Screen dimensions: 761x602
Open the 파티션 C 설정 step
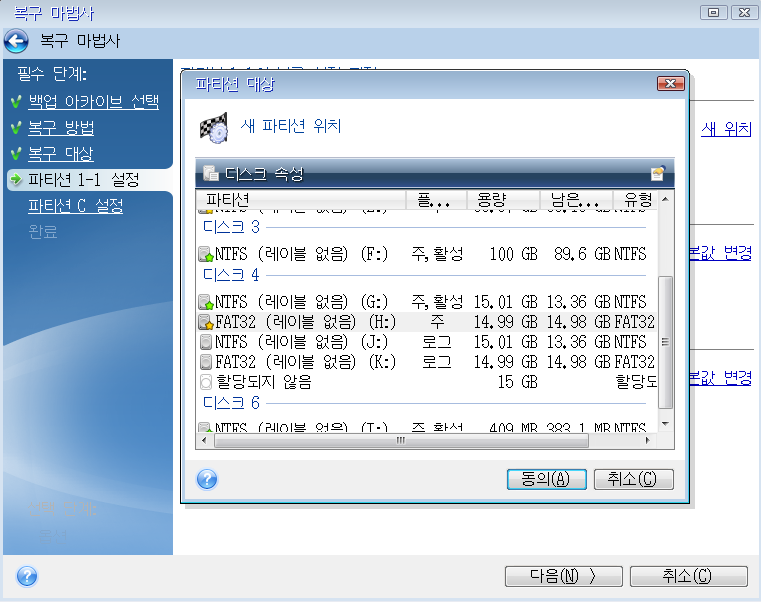click(76, 206)
